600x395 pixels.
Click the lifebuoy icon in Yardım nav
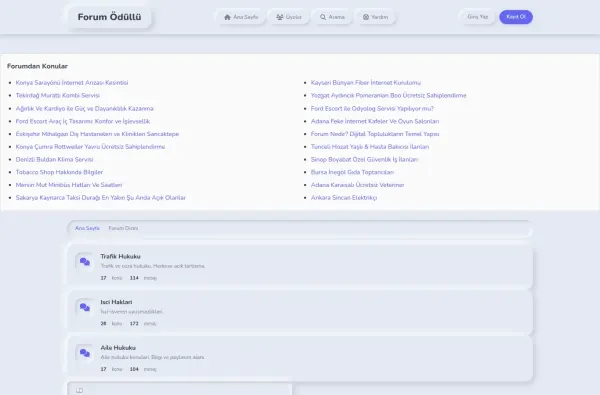366,17
